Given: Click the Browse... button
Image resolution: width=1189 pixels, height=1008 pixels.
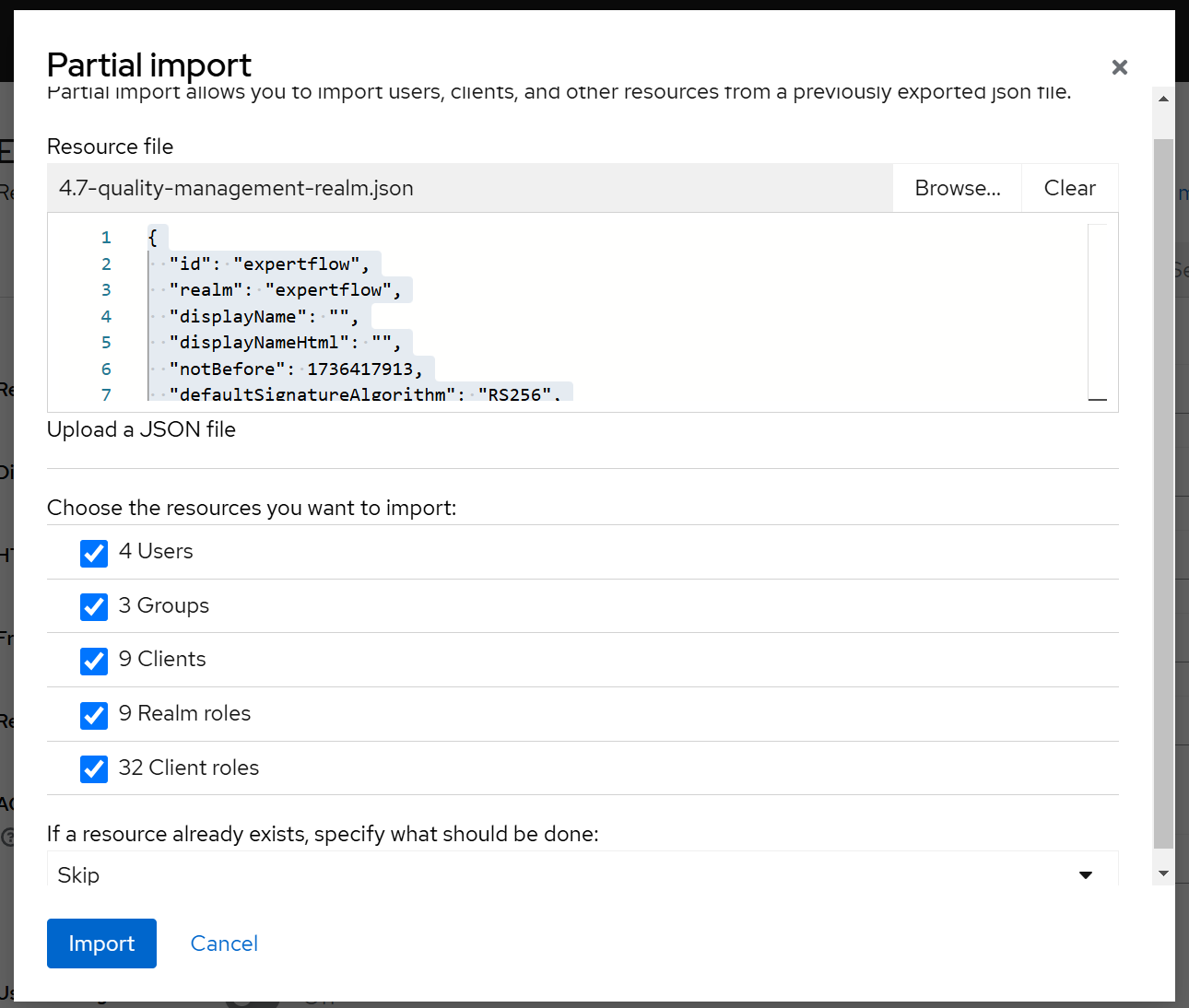Looking at the screenshot, I should [957, 188].
